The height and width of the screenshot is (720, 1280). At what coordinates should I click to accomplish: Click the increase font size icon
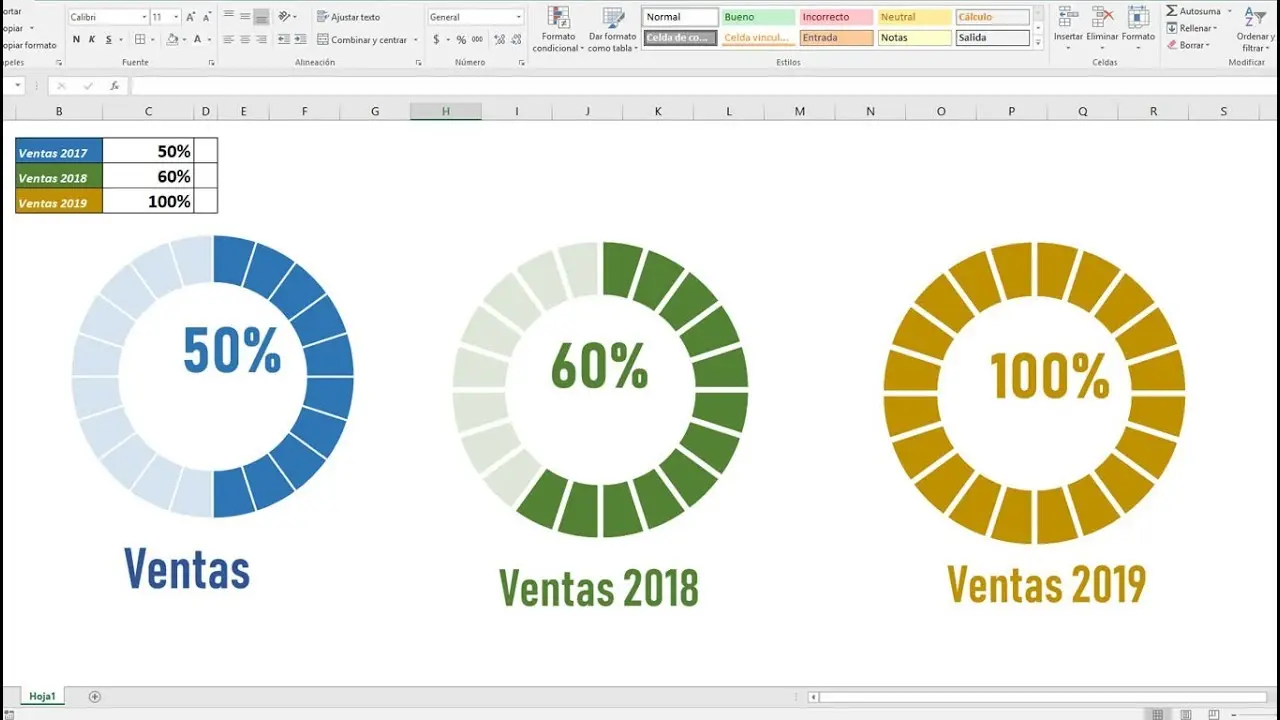point(191,17)
